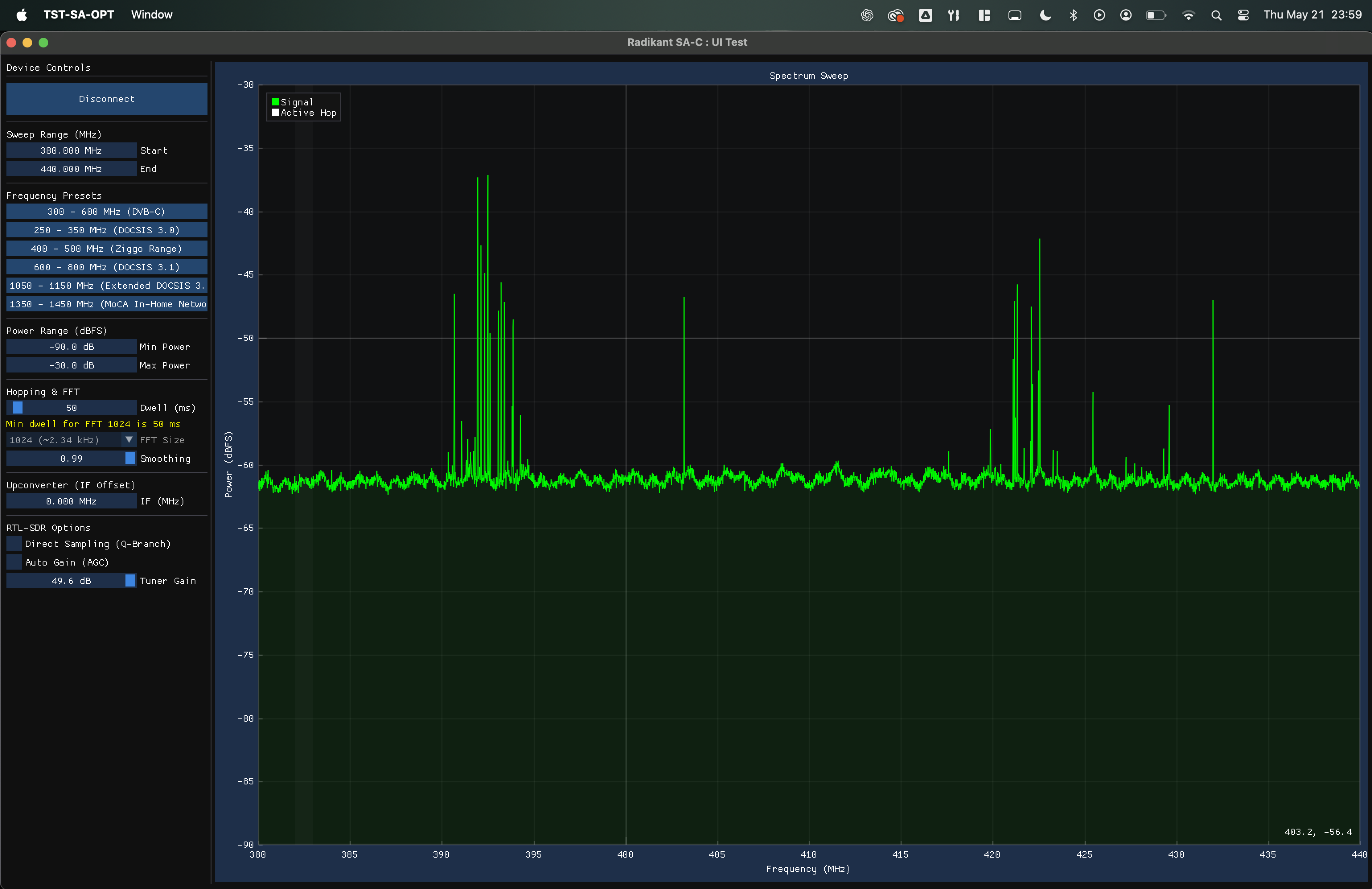The height and width of the screenshot is (889, 1372).
Task: Click the Smoothing slider at 0.99
Action: pos(72,458)
